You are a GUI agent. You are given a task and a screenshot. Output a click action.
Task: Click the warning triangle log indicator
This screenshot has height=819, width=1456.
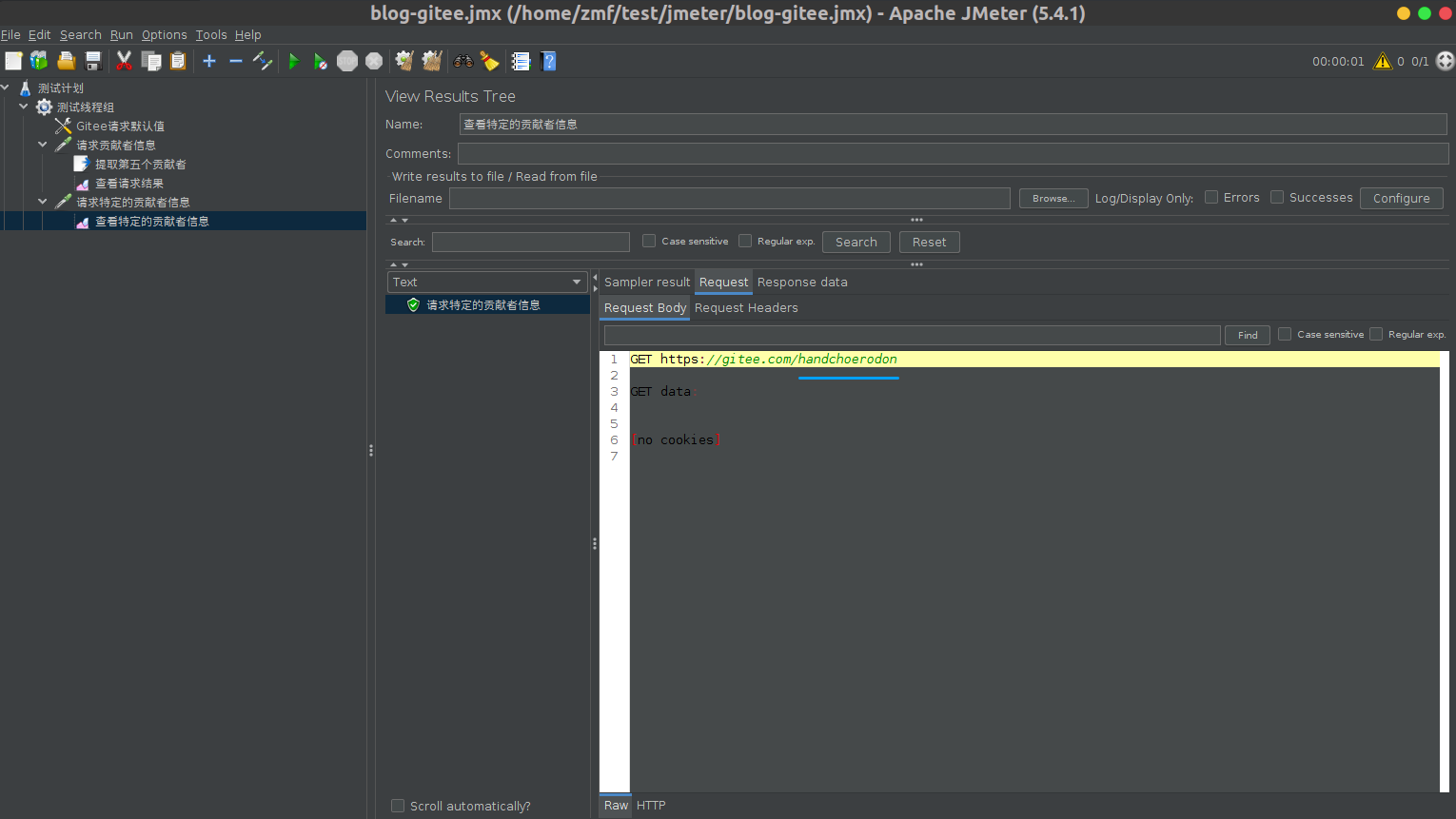[x=1383, y=61]
